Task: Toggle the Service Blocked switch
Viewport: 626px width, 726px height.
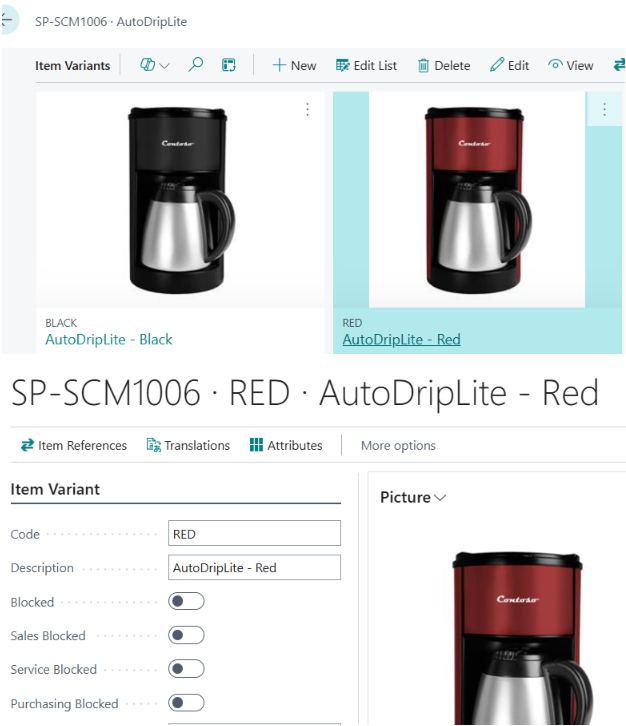Action: click(186, 669)
